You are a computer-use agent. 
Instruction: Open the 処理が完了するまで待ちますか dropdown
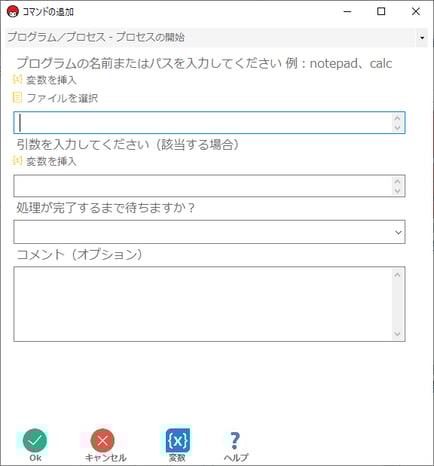[x=209, y=232]
